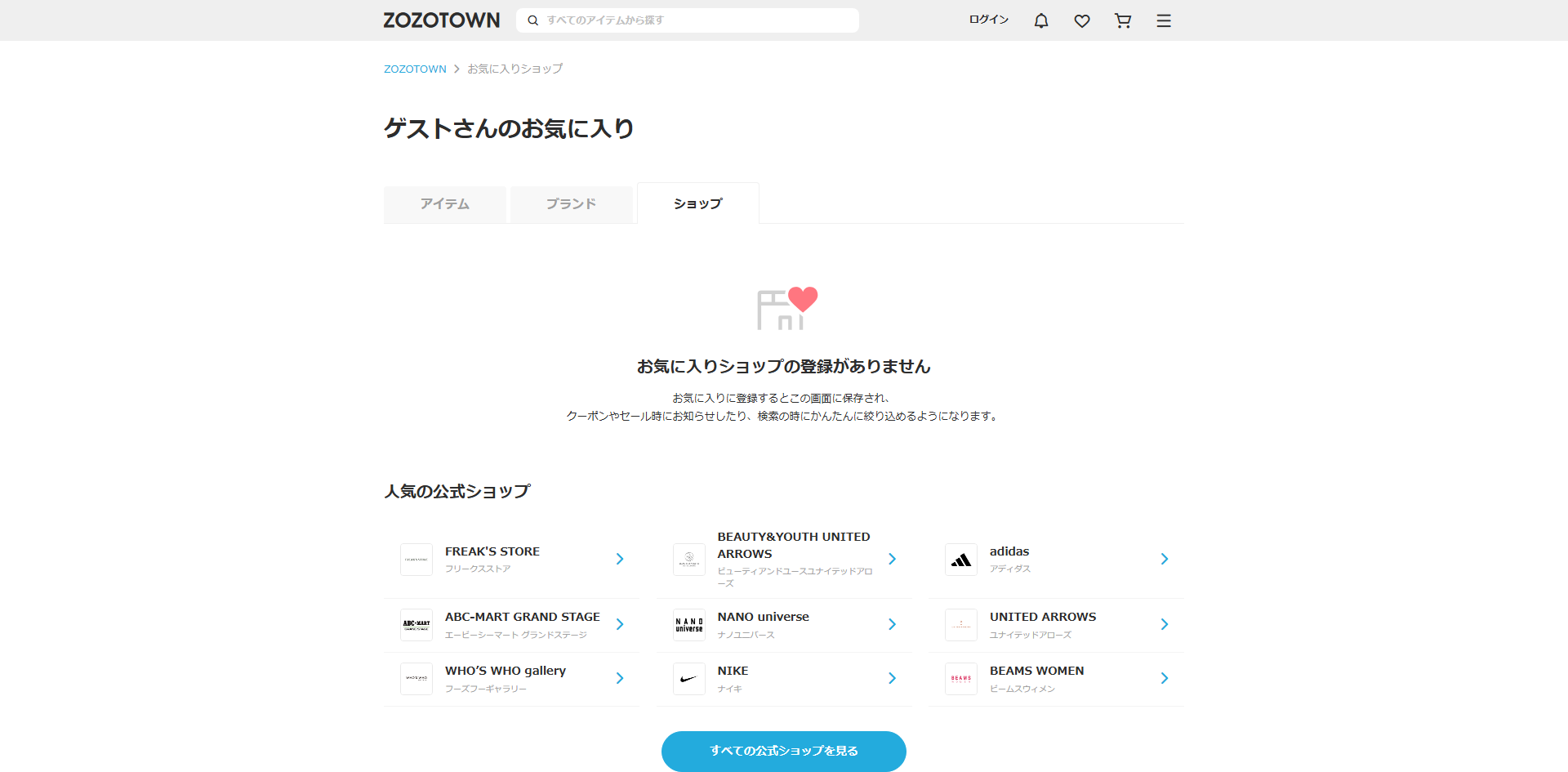Click すべての公式ショップを見る button
This screenshot has height=772, width=1568.
(x=784, y=751)
